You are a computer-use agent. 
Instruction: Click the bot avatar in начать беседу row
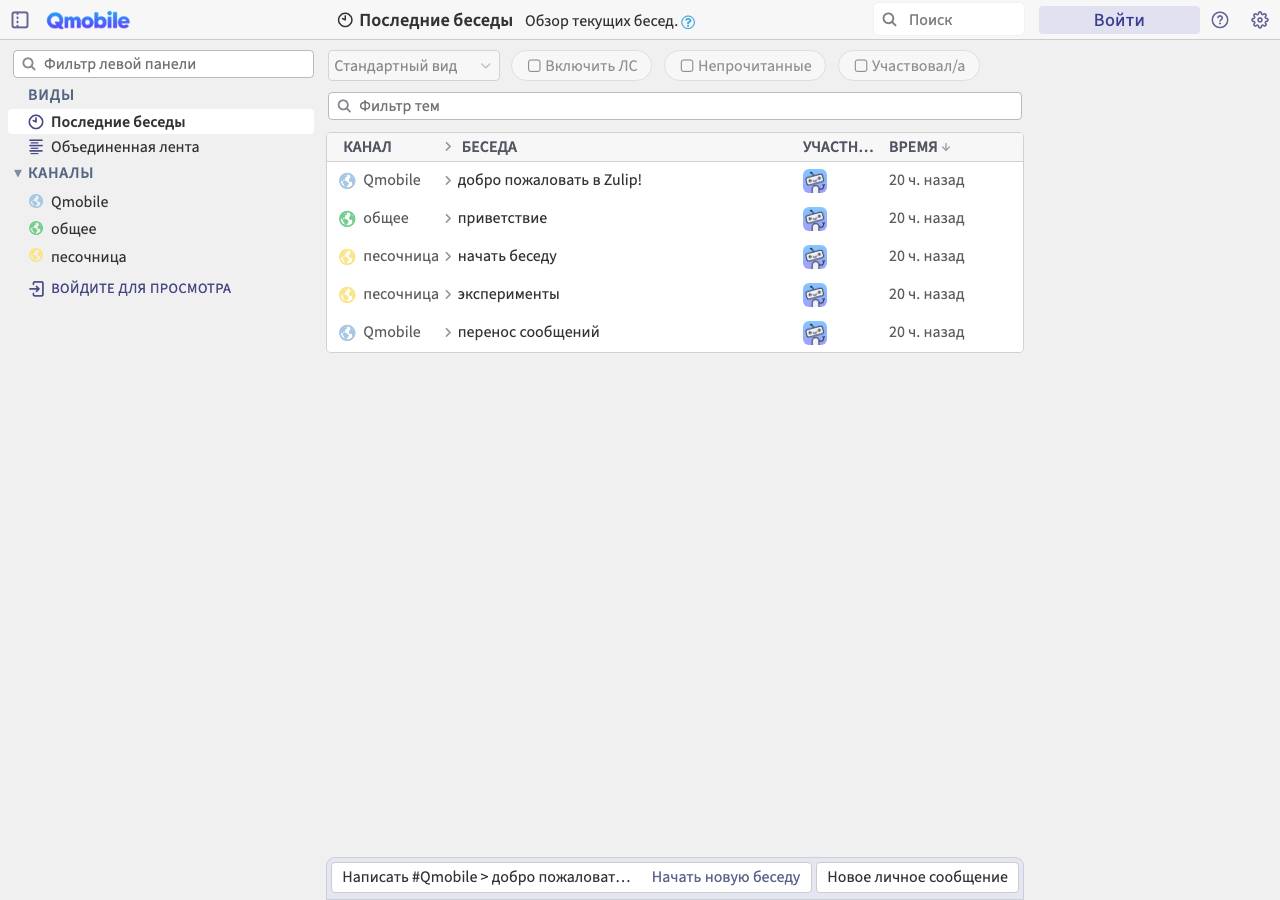[x=815, y=257]
